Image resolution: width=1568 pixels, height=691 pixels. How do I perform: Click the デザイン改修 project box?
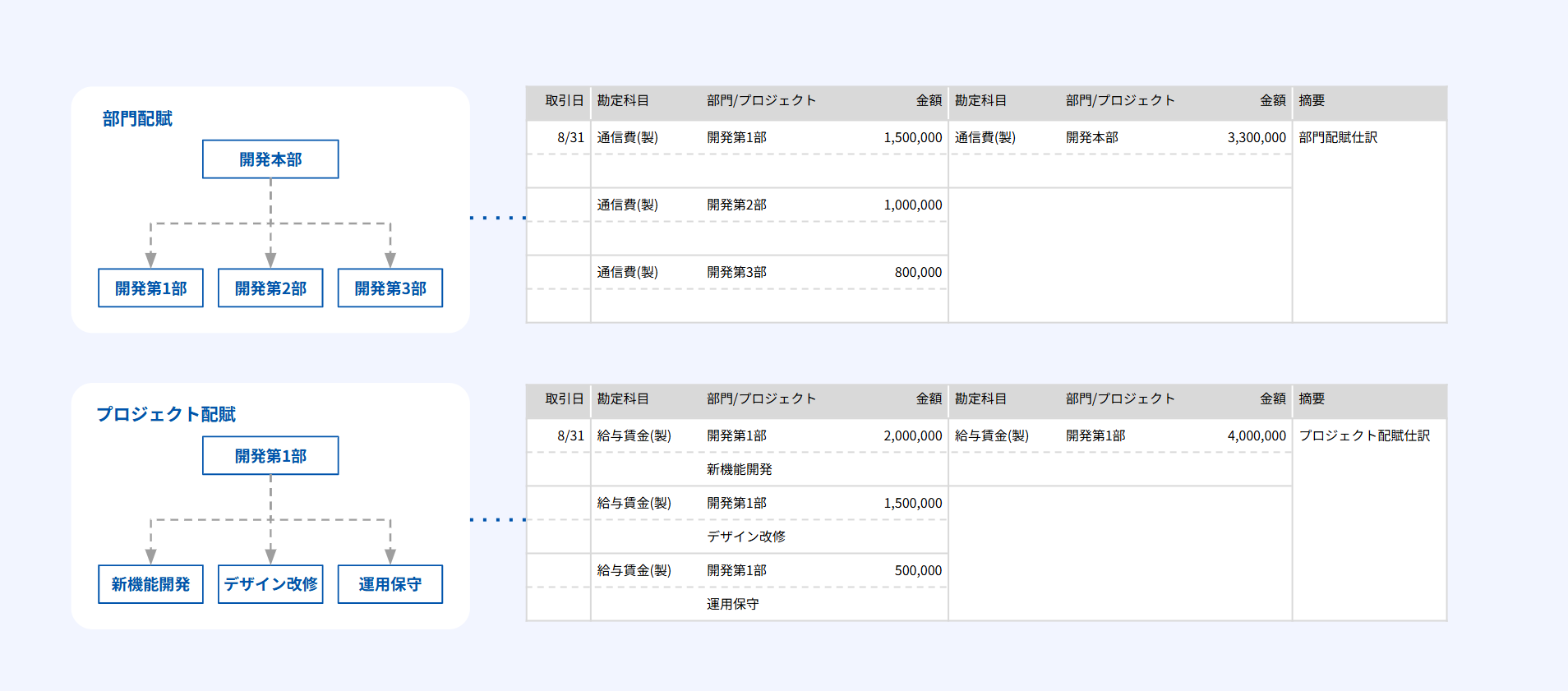click(270, 584)
